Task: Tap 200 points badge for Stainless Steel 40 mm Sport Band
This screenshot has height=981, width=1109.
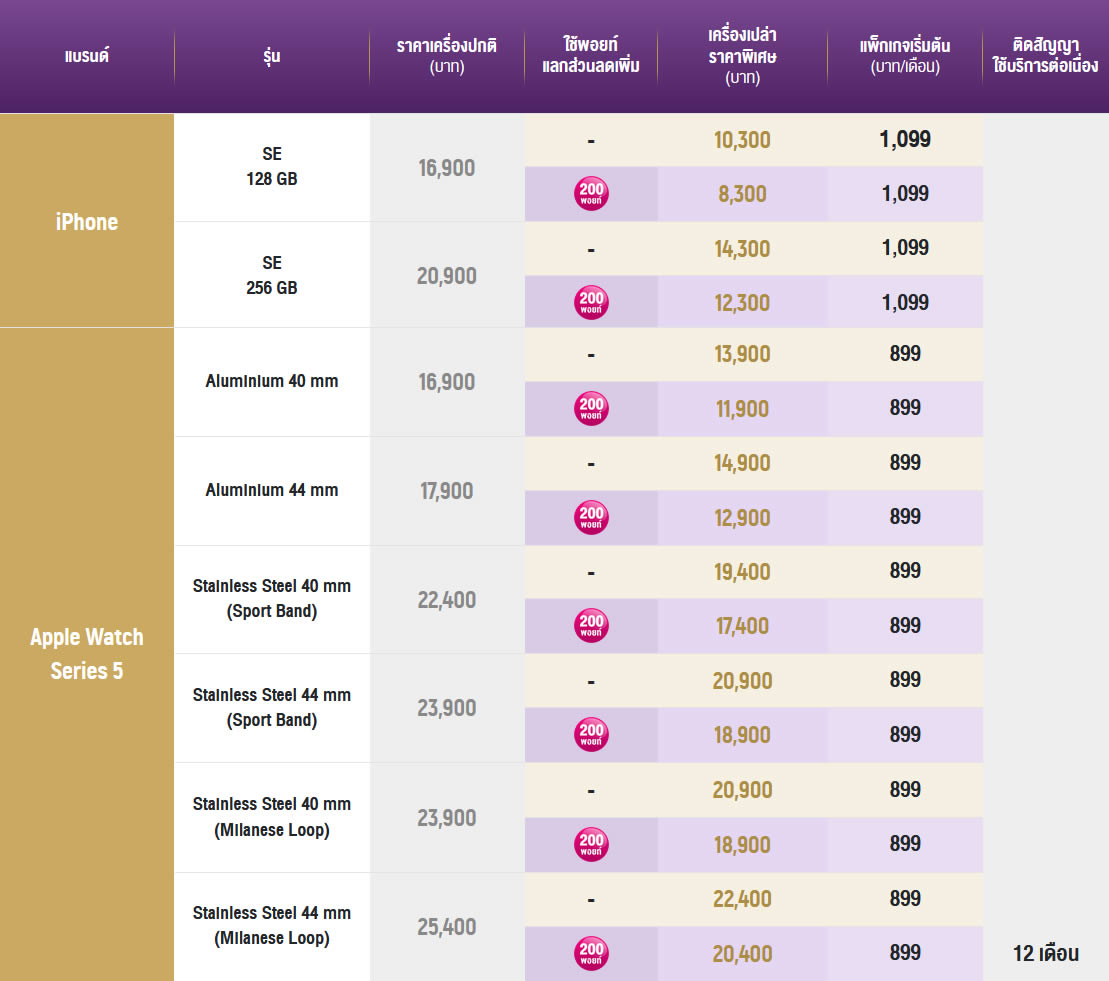Action: tap(591, 625)
